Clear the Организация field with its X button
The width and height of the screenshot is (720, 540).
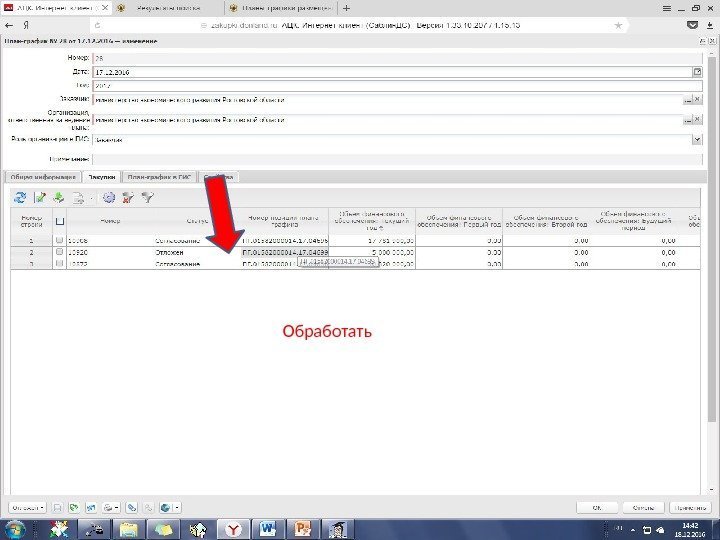tap(697, 120)
